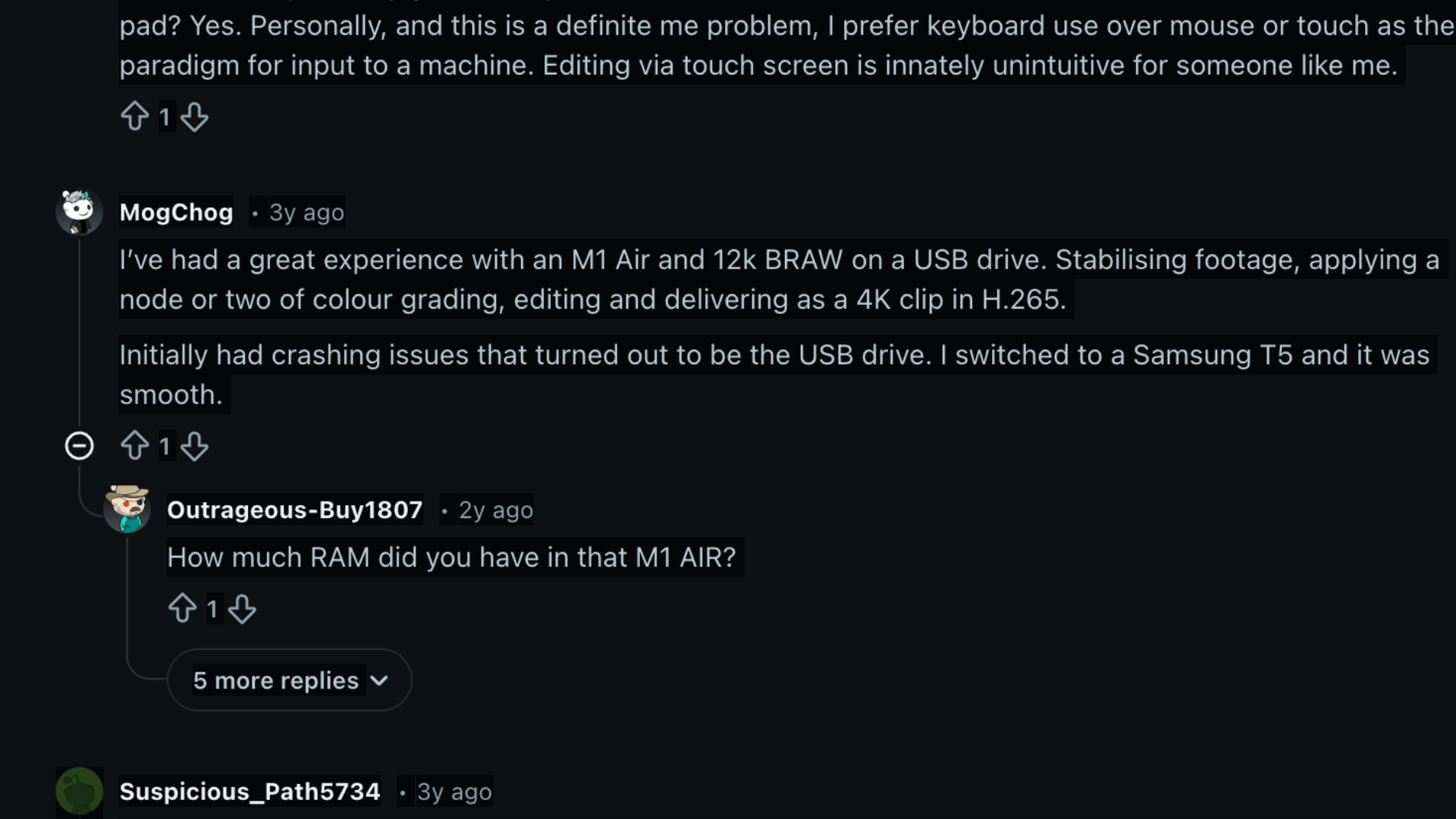Open MogChog's avatar
The height and width of the screenshot is (819, 1456).
point(79,212)
